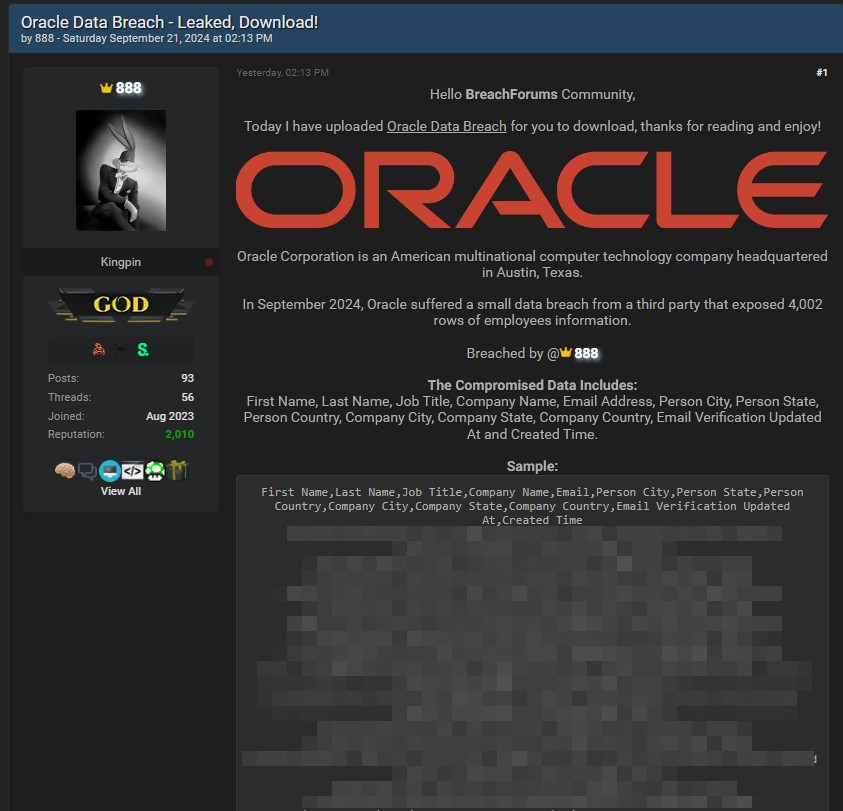Open View All awards link
Viewport: 843px width, 811px height.
[121, 491]
